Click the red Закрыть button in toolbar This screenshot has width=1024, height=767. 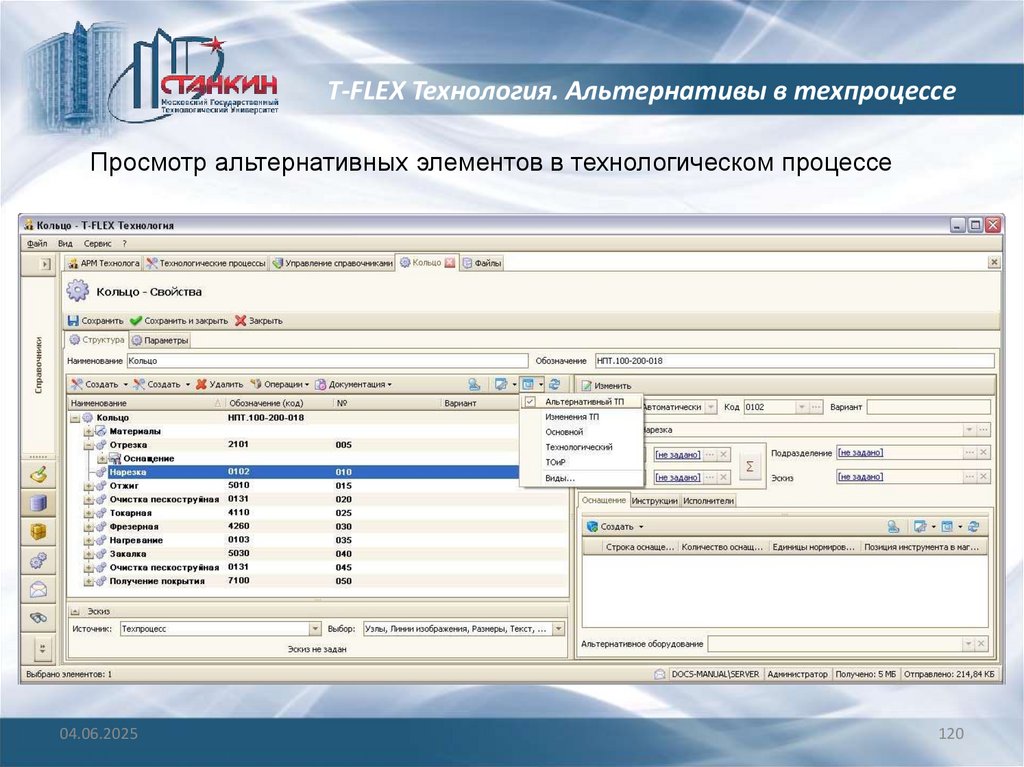(x=259, y=321)
